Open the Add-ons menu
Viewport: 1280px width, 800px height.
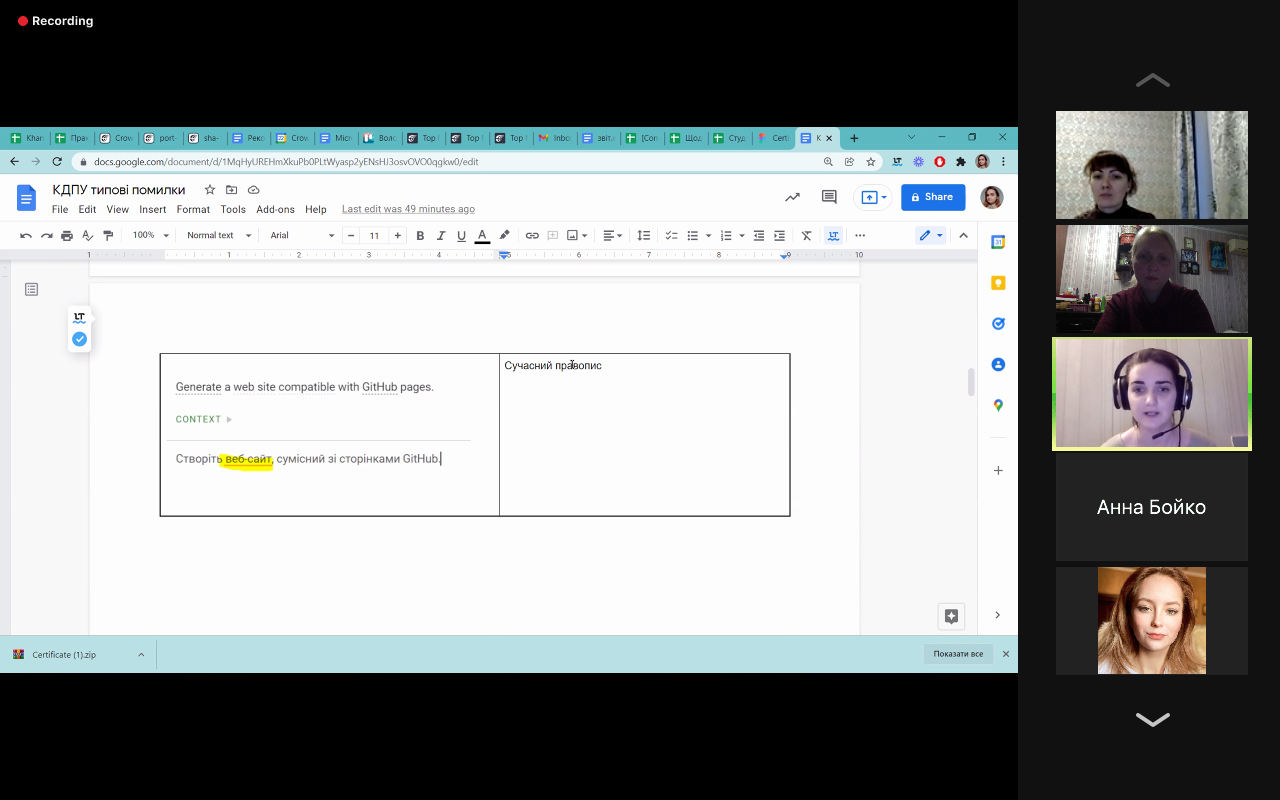[x=275, y=210]
